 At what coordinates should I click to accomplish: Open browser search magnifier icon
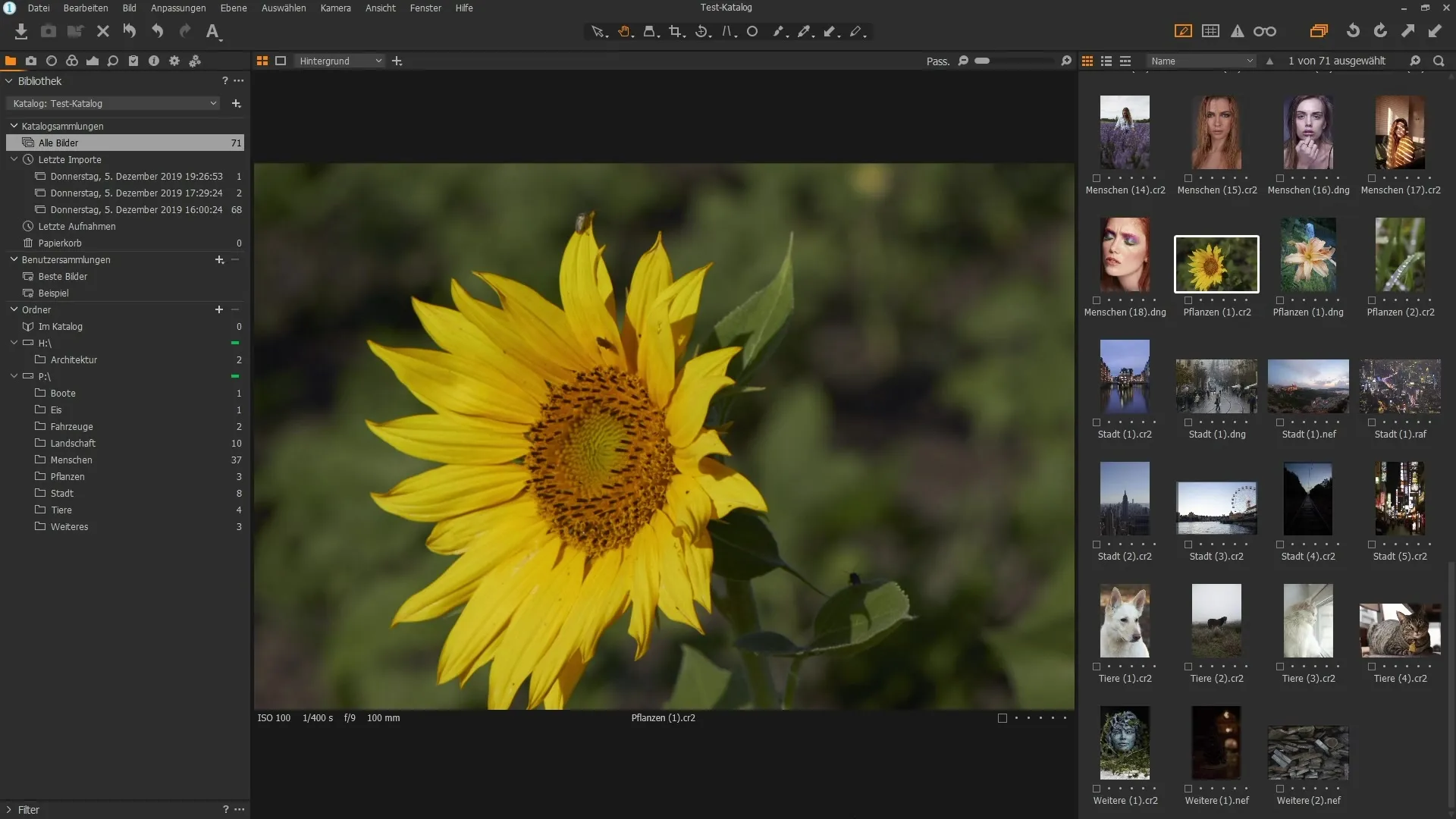click(x=1439, y=61)
